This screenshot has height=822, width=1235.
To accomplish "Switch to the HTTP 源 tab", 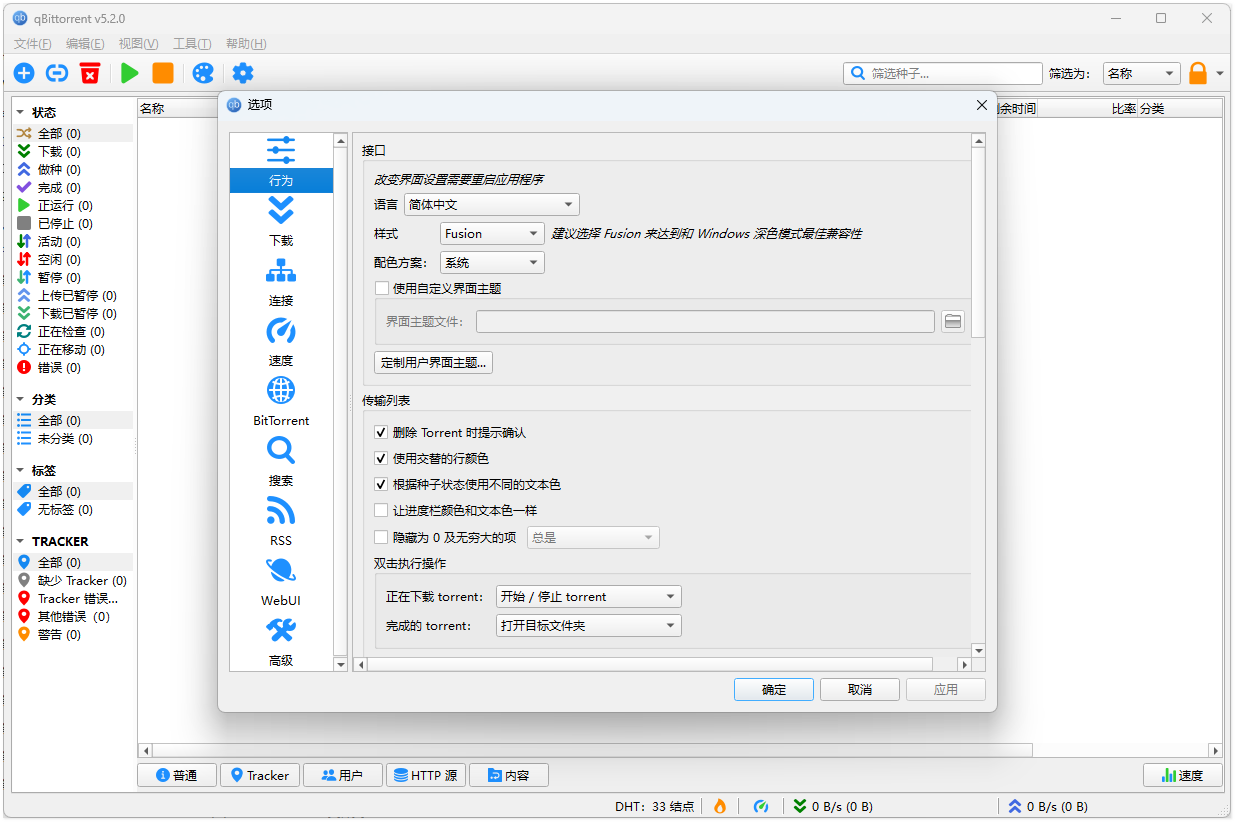I will coord(426,775).
